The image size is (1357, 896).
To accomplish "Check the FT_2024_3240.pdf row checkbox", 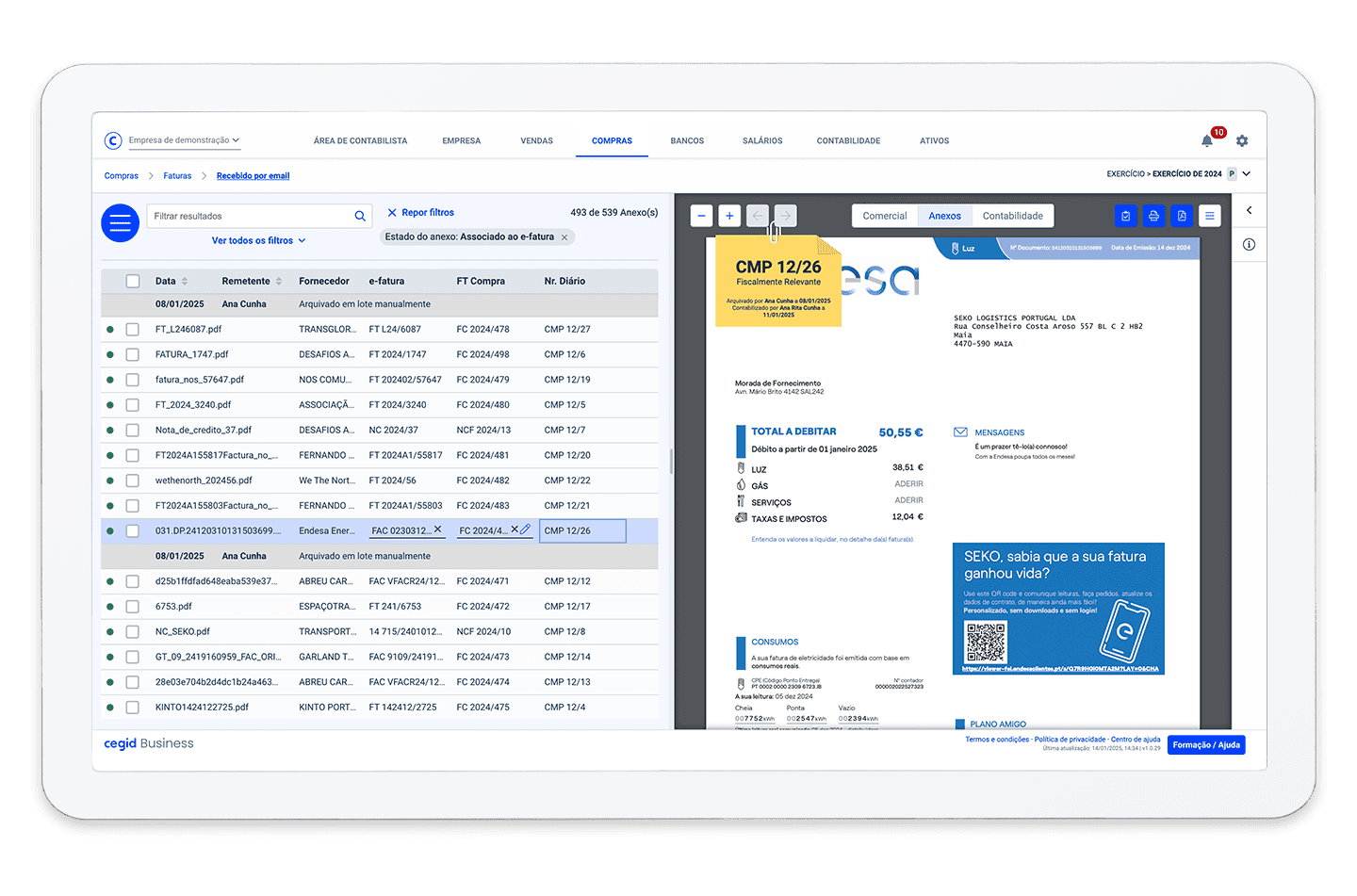I will (133, 404).
